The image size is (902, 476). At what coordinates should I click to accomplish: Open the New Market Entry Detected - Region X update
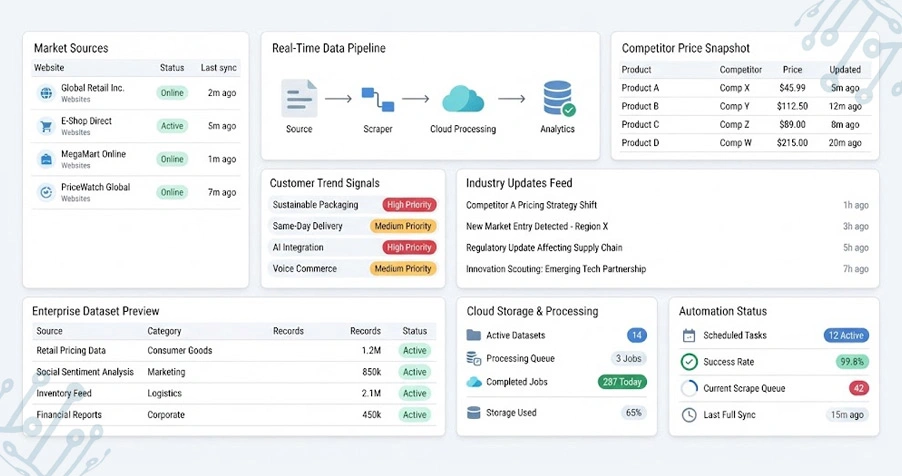[537, 226]
